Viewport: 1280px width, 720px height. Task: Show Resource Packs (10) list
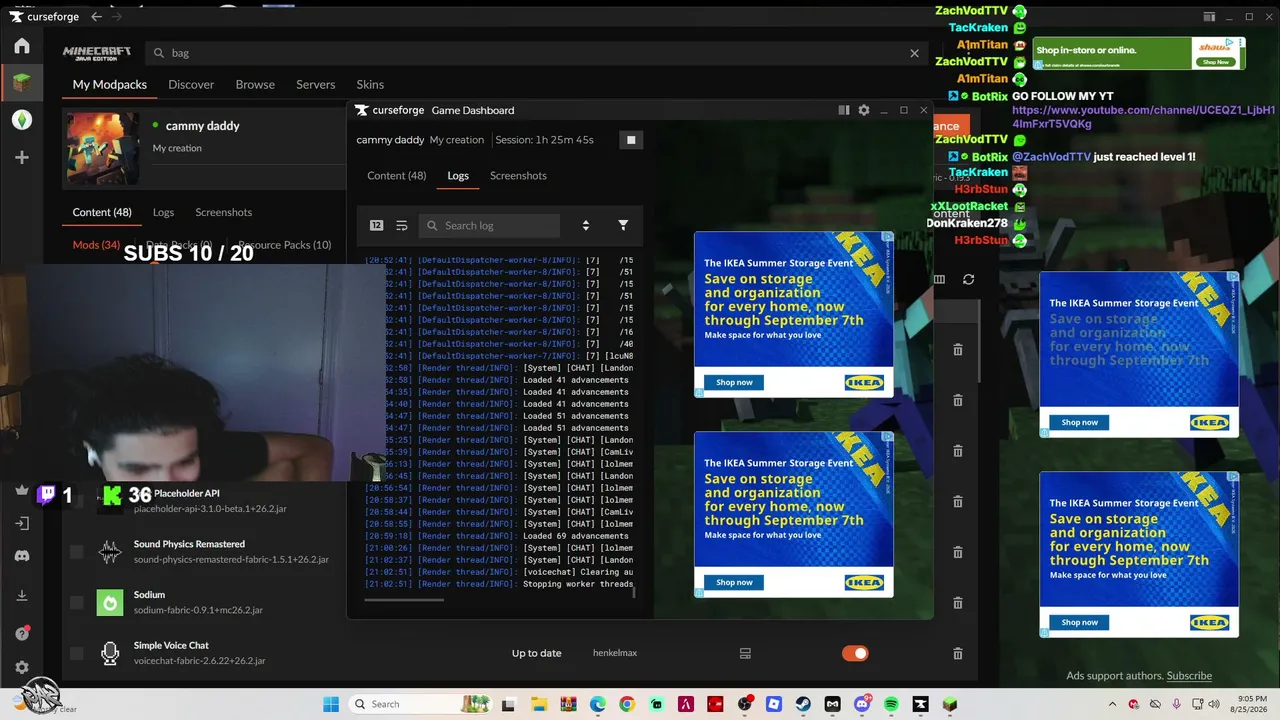pyautogui.click(x=284, y=245)
